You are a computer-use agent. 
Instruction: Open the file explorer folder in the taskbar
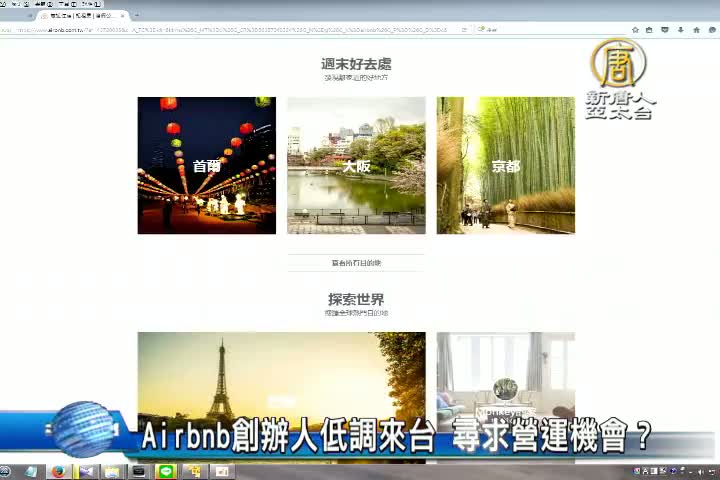click(x=112, y=471)
